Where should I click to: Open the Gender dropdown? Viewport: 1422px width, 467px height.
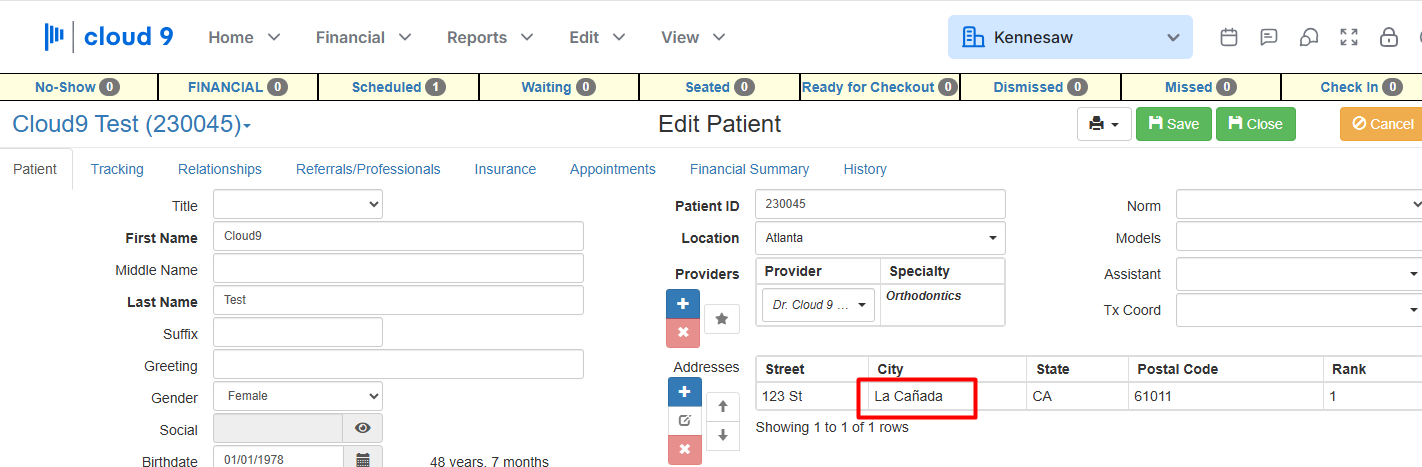[298, 396]
